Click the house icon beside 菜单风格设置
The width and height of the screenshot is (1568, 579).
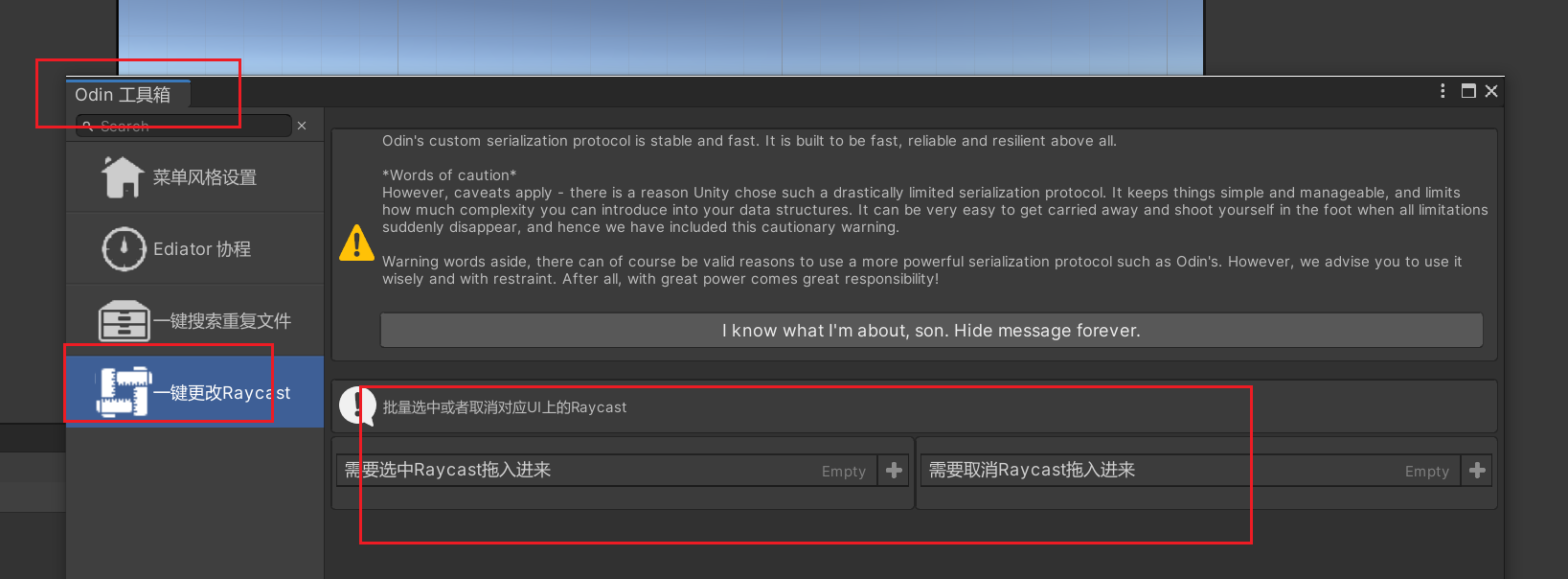(123, 177)
